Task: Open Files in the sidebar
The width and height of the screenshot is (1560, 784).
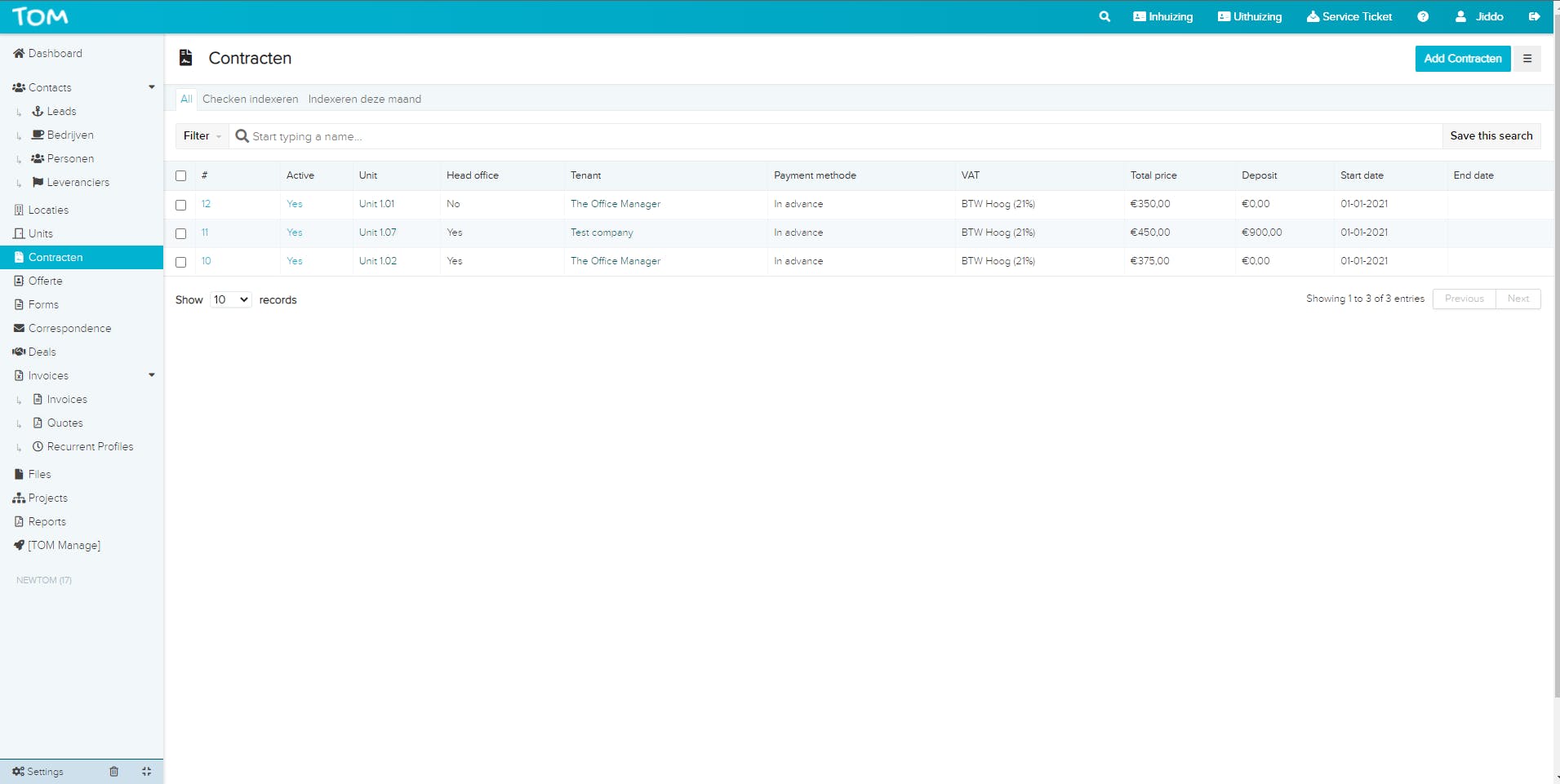Action: 32,474
